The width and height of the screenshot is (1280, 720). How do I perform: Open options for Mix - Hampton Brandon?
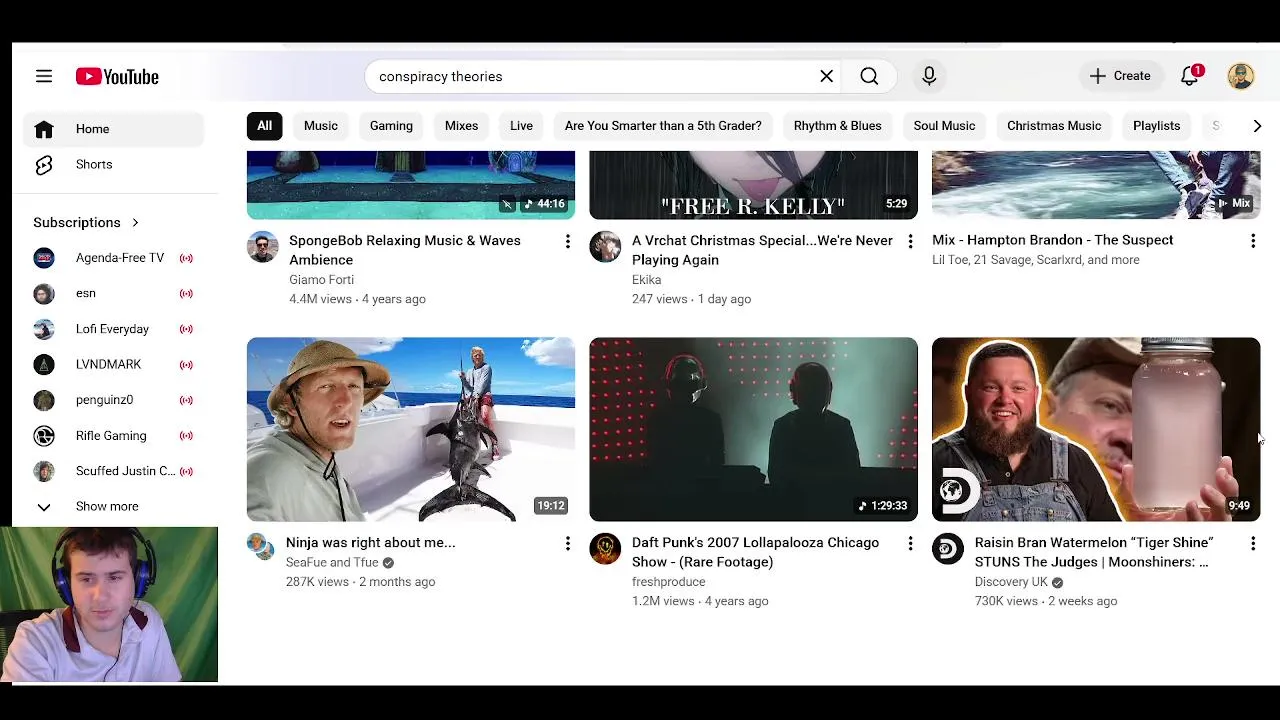coord(1253,241)
